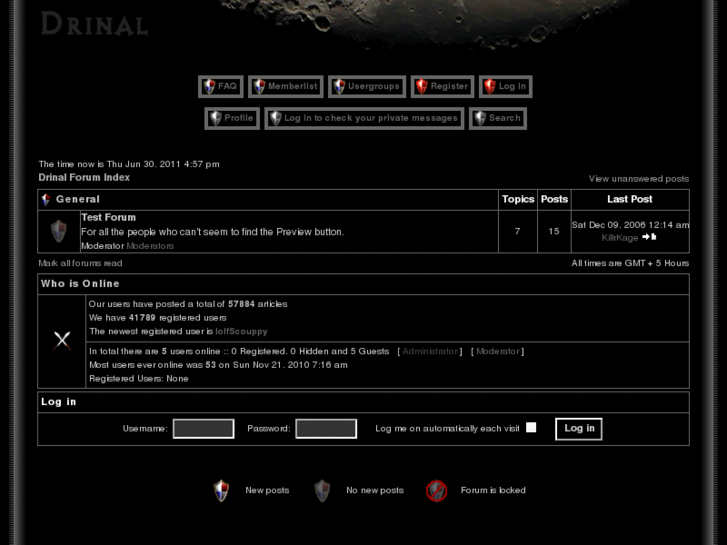Click the red shield icon beside top Log in
Image resolution: width=727 pixels, height=545 pixels.
point(490,86)
